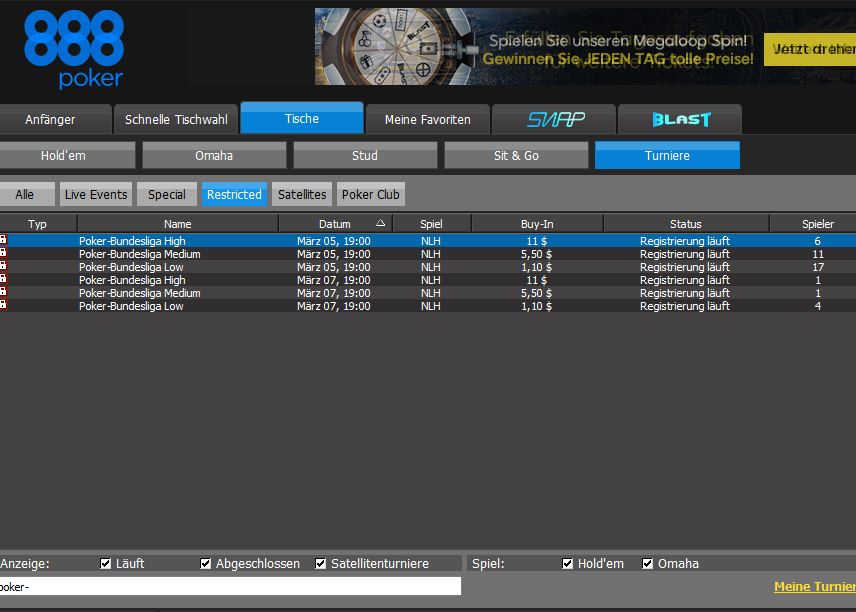Open the Poker Club filter
Viewport: 856px width, 612px height.
371,194
